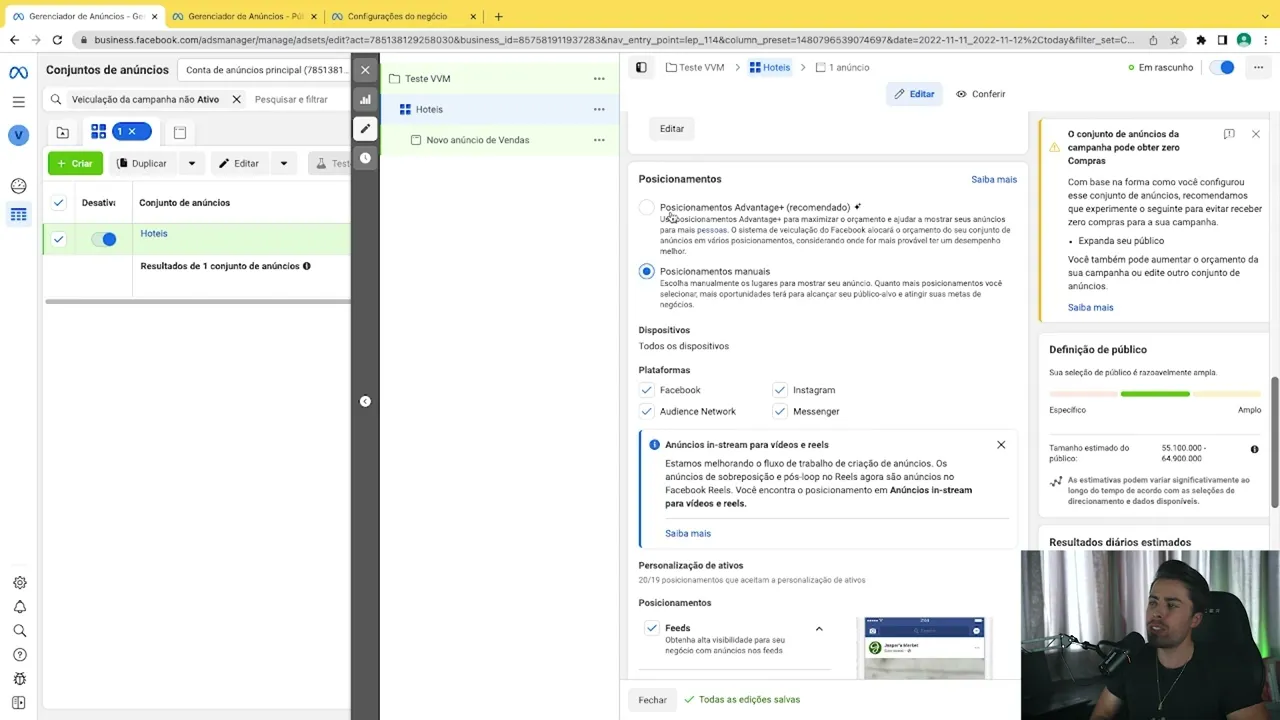
Task: Open the Duplicar dropdown arrow
Action: (191, 163)
